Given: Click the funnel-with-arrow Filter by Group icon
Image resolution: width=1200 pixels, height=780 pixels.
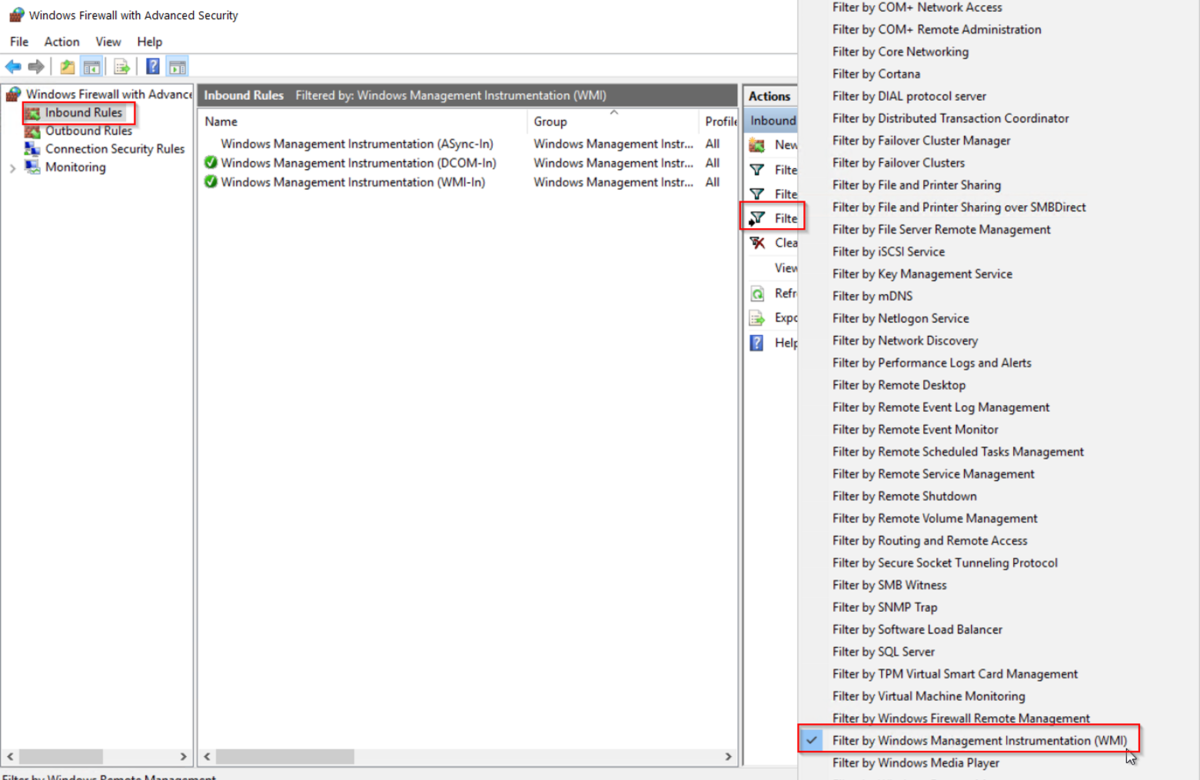Looking at the screenshot, I should (x=757, y=218).
